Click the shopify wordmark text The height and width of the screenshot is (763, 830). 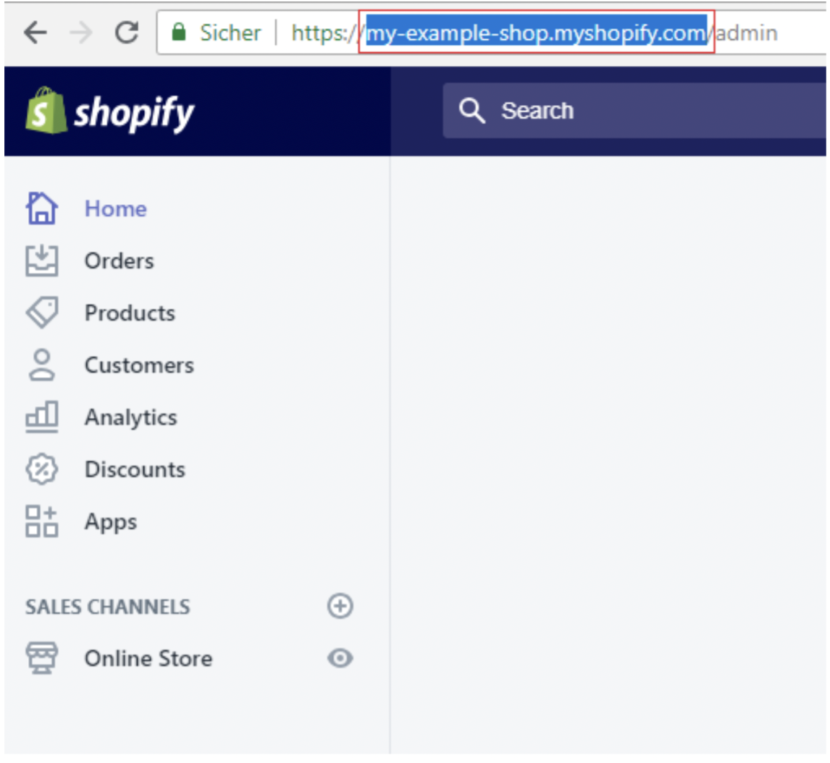click(134, 113)
